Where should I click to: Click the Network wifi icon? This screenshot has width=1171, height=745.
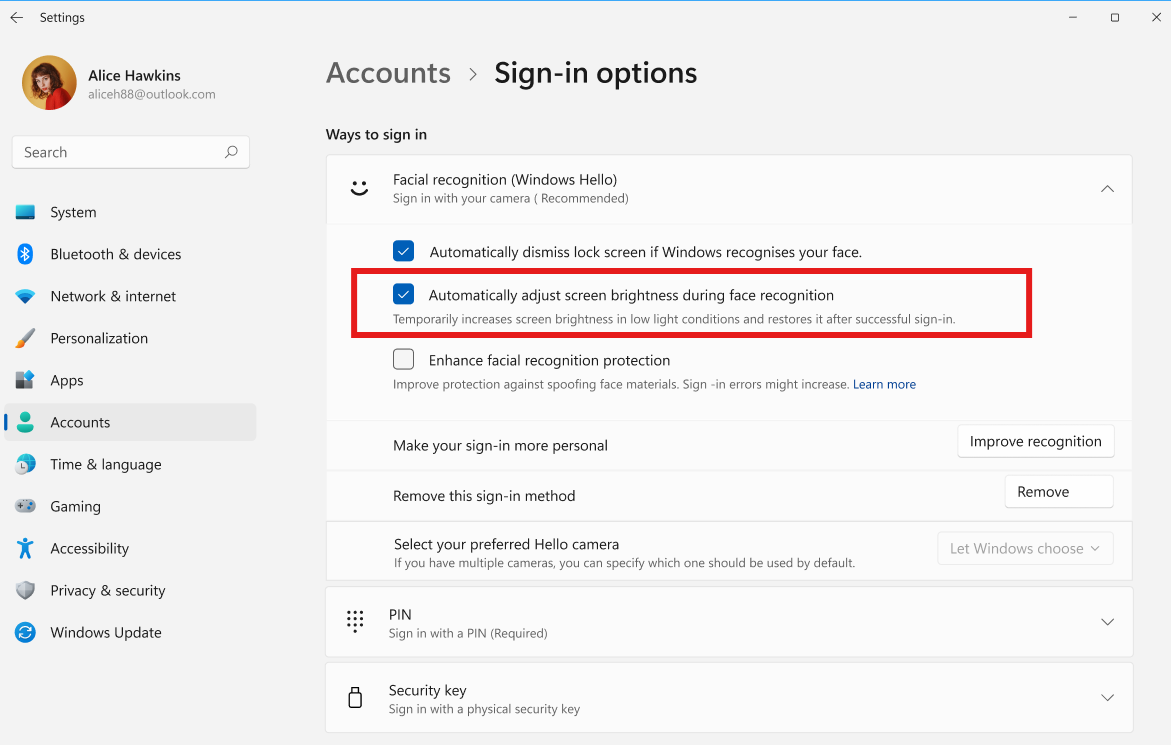25,296
